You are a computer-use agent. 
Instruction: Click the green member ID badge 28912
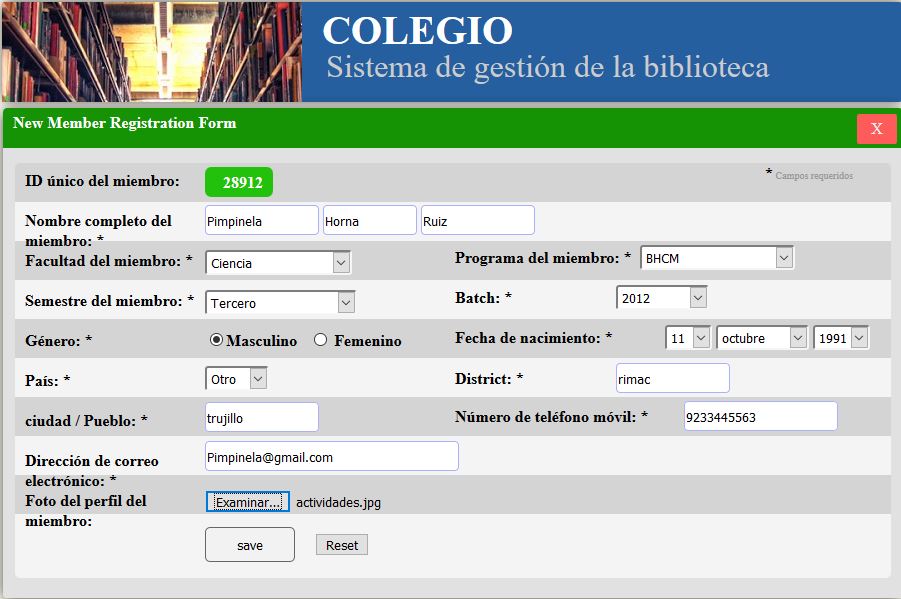[239, 181]
